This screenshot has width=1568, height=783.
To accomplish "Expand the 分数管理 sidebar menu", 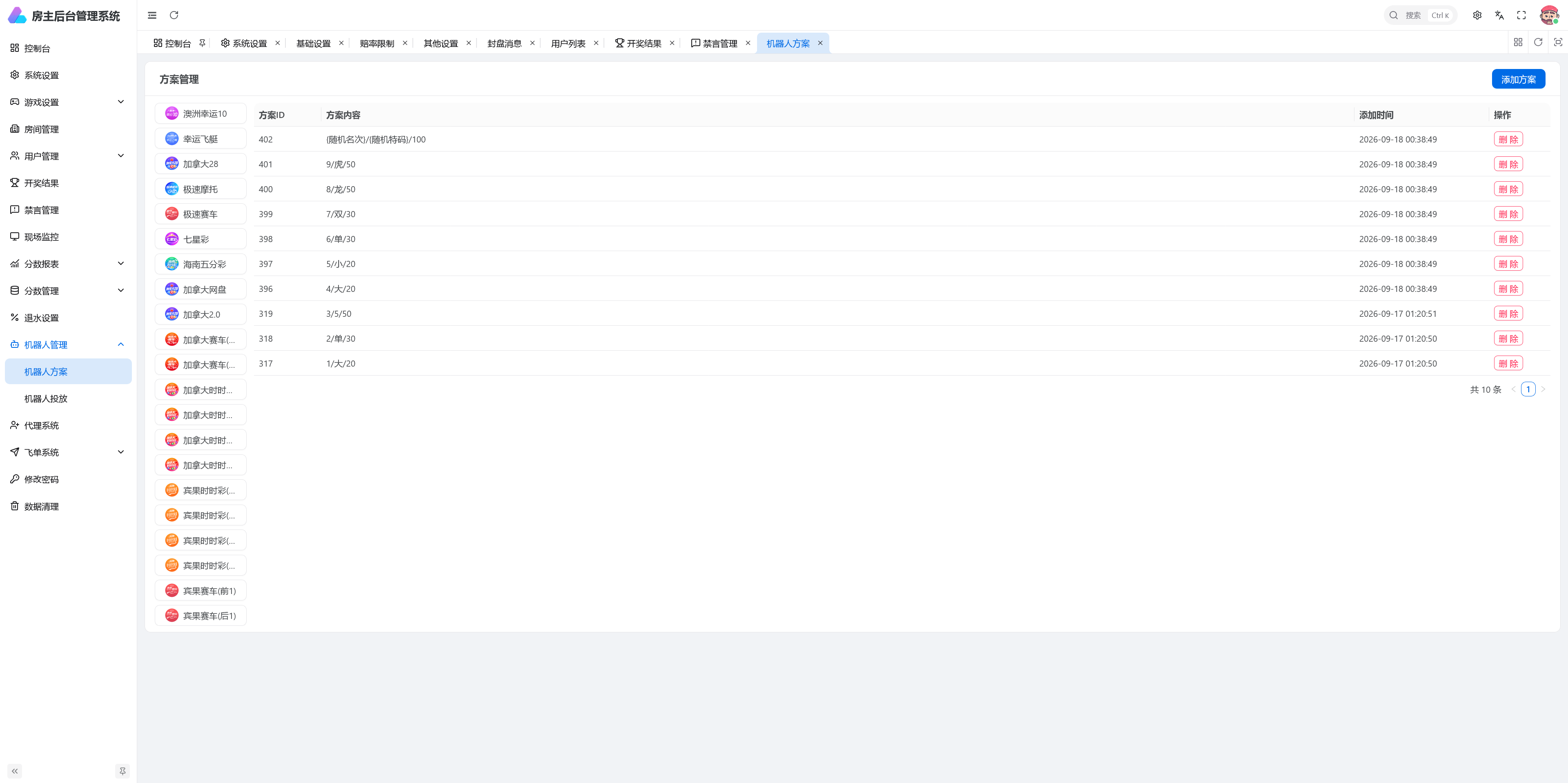I will pyautogui.click(x=68, y=291).
